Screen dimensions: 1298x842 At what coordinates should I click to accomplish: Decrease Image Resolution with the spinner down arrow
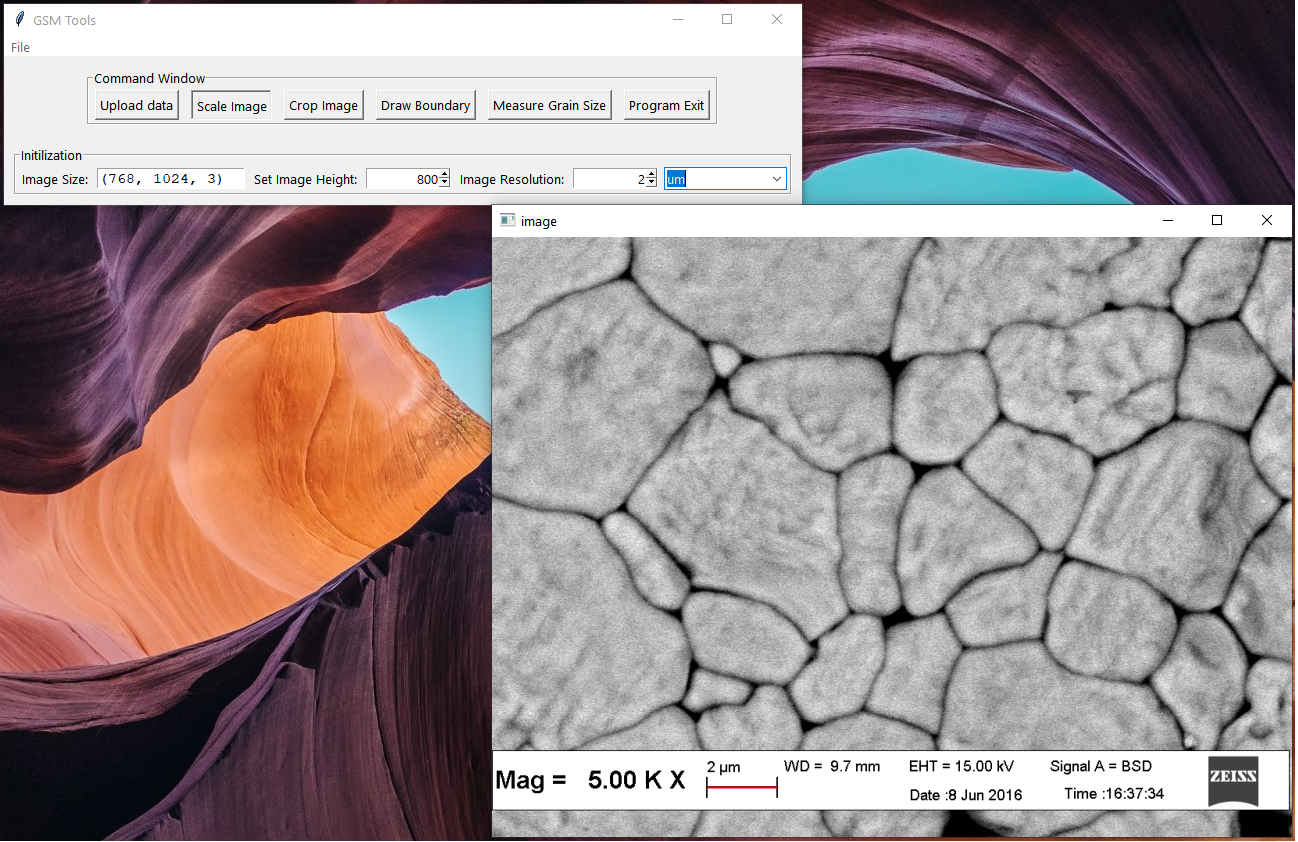[x=652, y=182]
